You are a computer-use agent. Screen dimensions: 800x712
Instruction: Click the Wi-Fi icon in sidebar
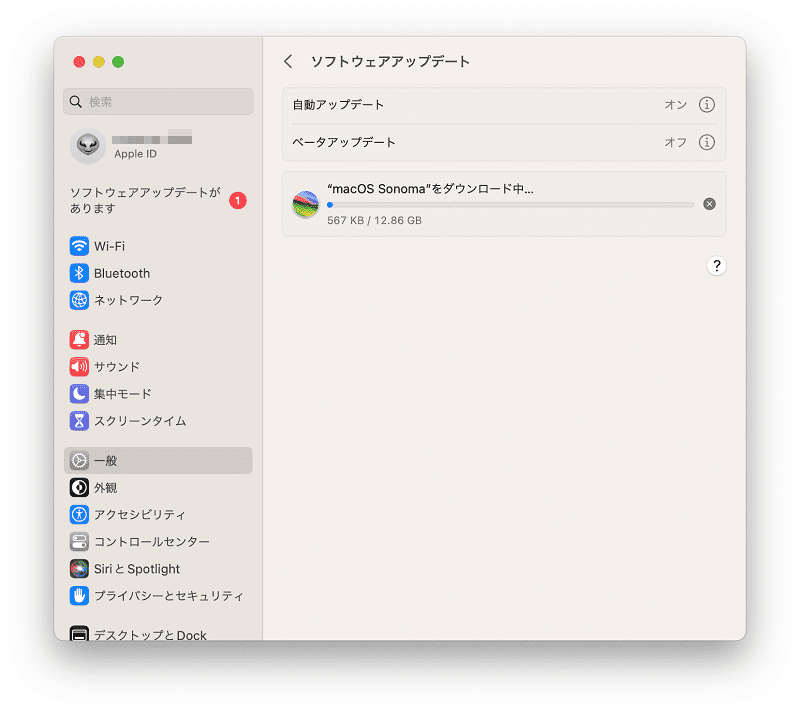coord(79,246)
